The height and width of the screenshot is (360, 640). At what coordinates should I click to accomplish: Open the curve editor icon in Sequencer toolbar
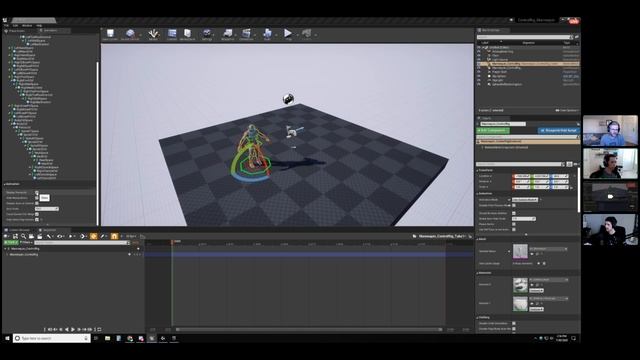[142, 236]
